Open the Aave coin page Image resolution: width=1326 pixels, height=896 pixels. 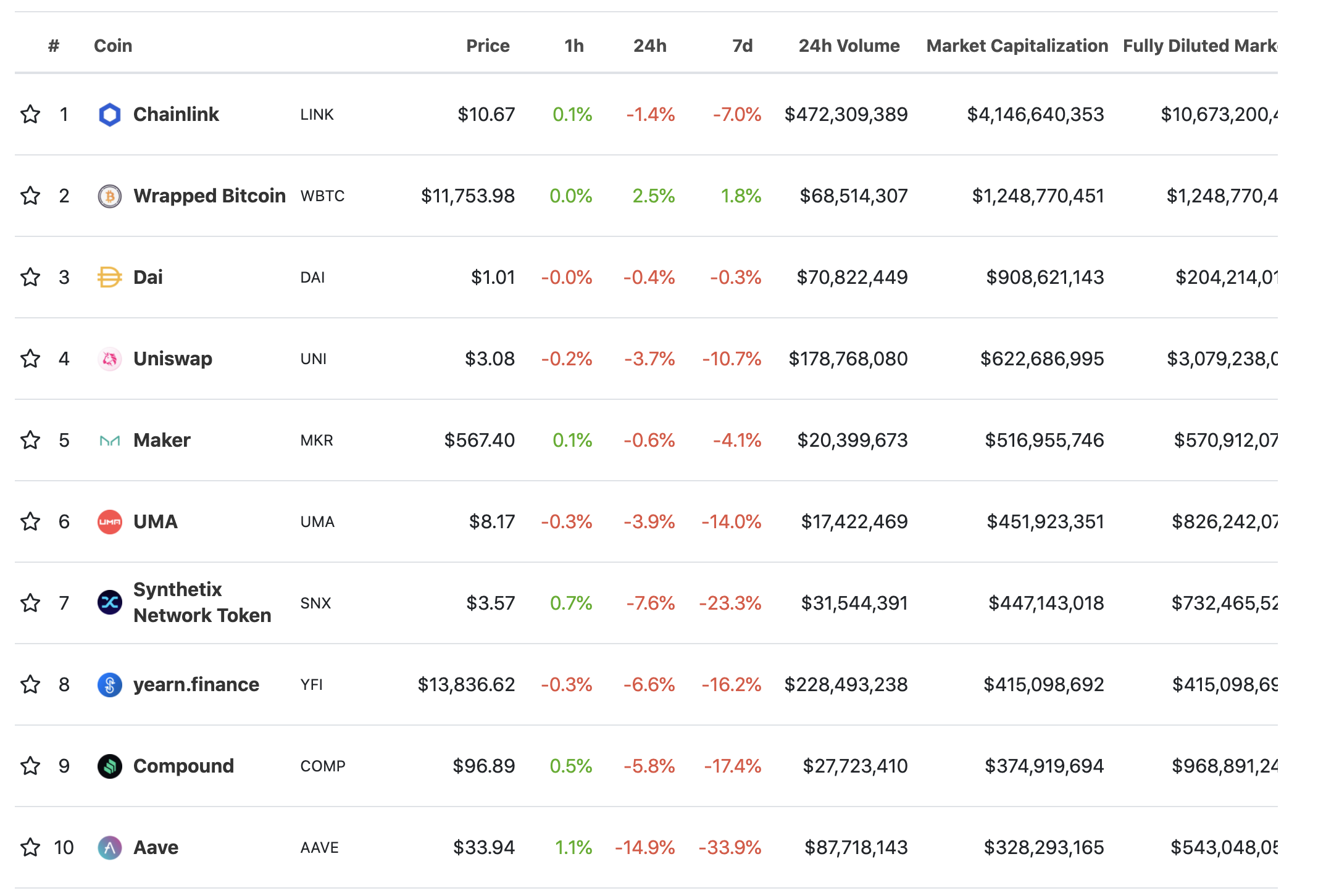coord(156,847)
